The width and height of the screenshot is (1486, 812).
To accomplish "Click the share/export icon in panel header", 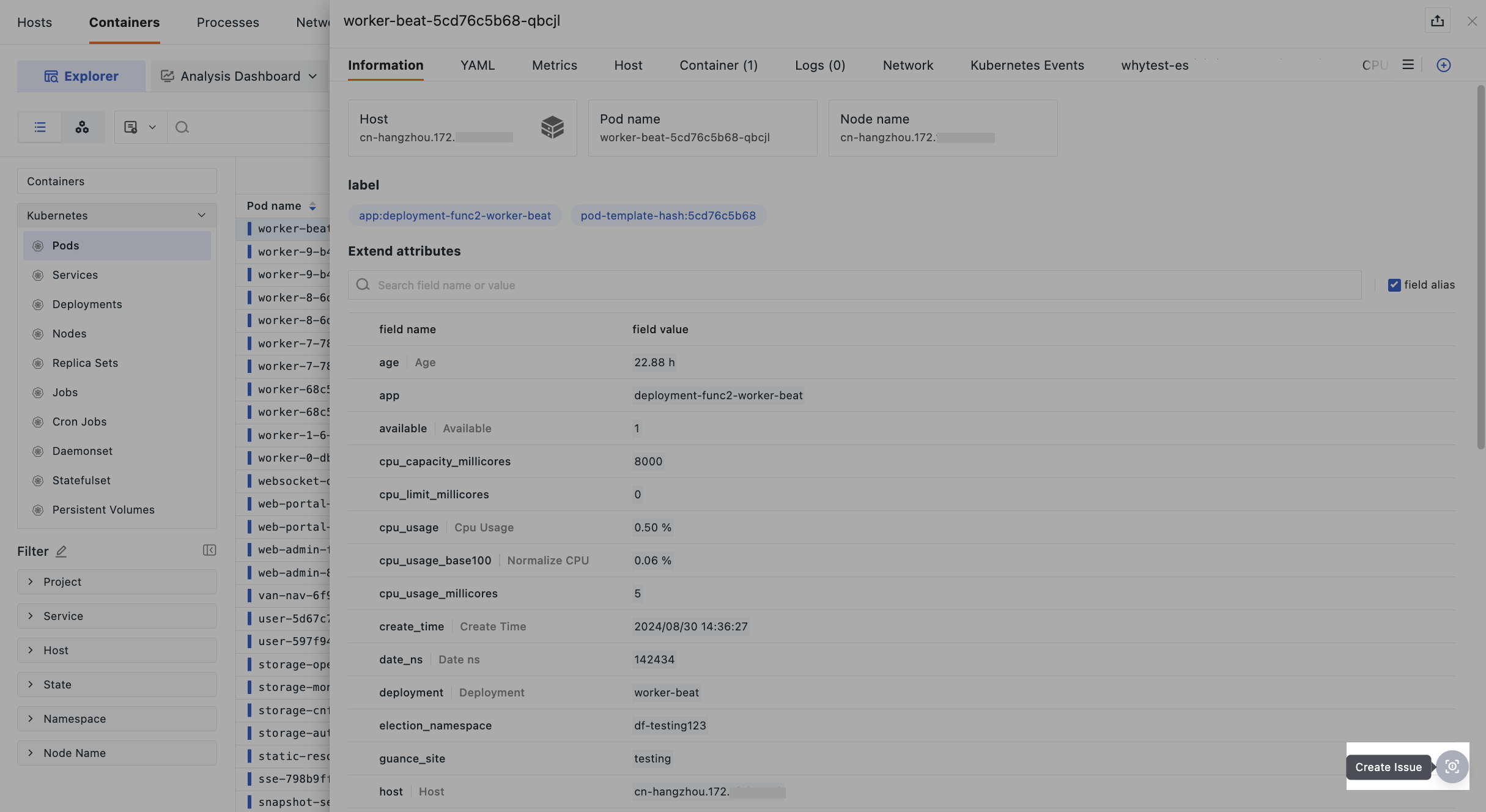I will click(x=1437, y=21).
